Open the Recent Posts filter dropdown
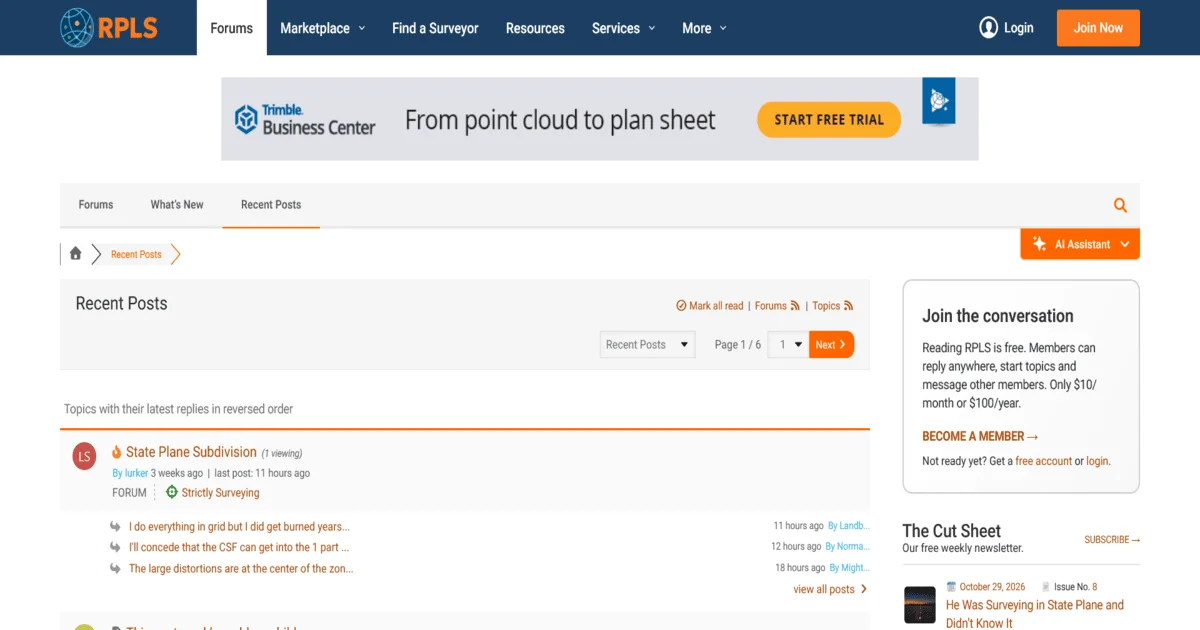Image resolution: width=1200 pixels, height=630 pixels. pyautogui.click(x=647, y=345)
